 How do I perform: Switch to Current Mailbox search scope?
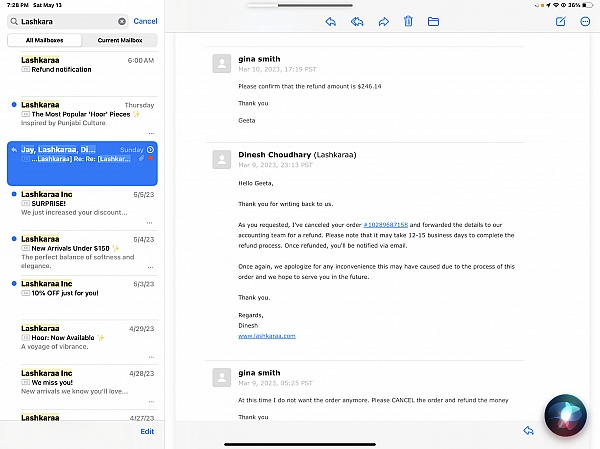[x=119, y=40]
